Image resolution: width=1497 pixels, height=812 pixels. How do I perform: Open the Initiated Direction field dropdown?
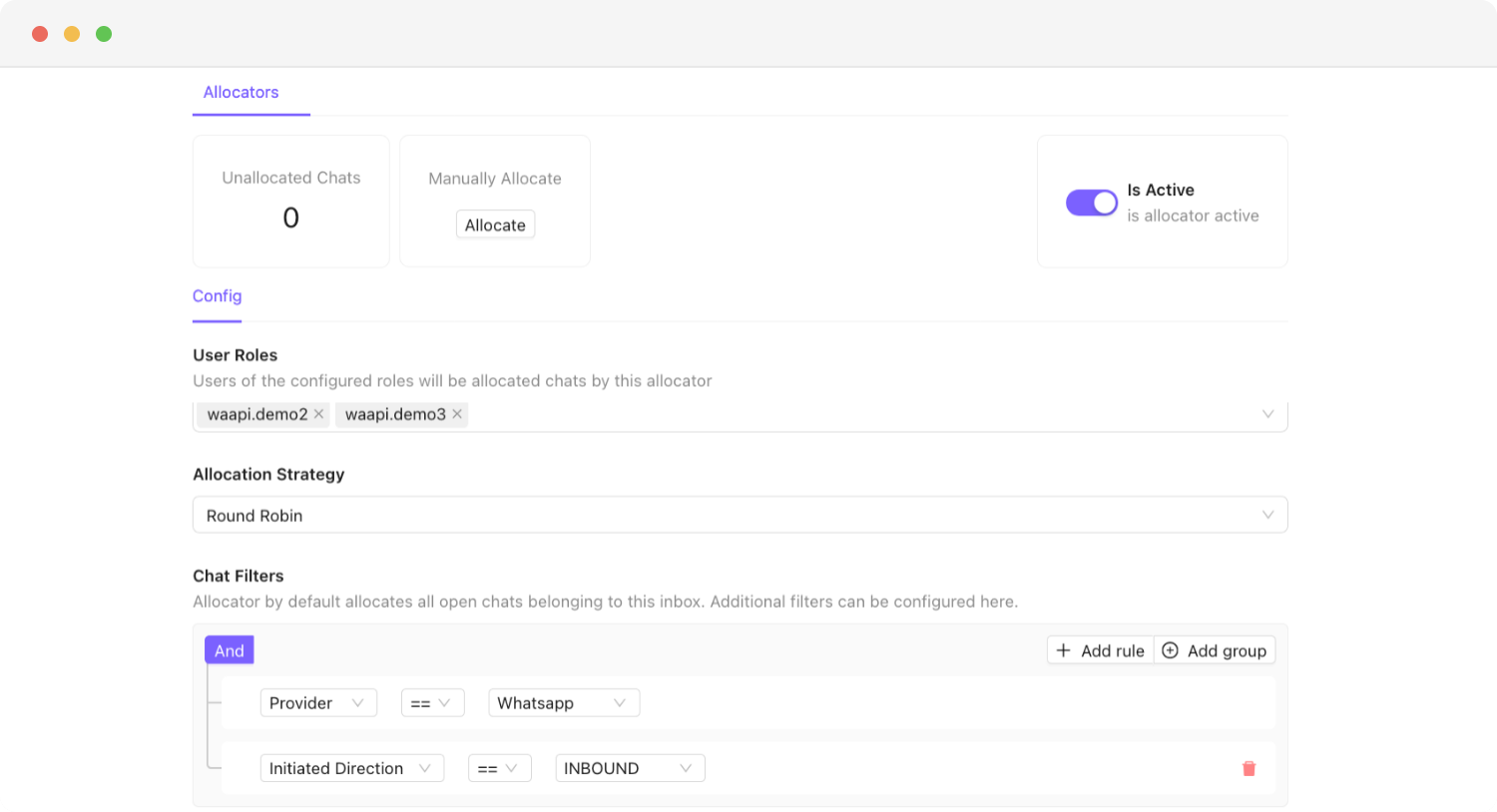point(351,768)
